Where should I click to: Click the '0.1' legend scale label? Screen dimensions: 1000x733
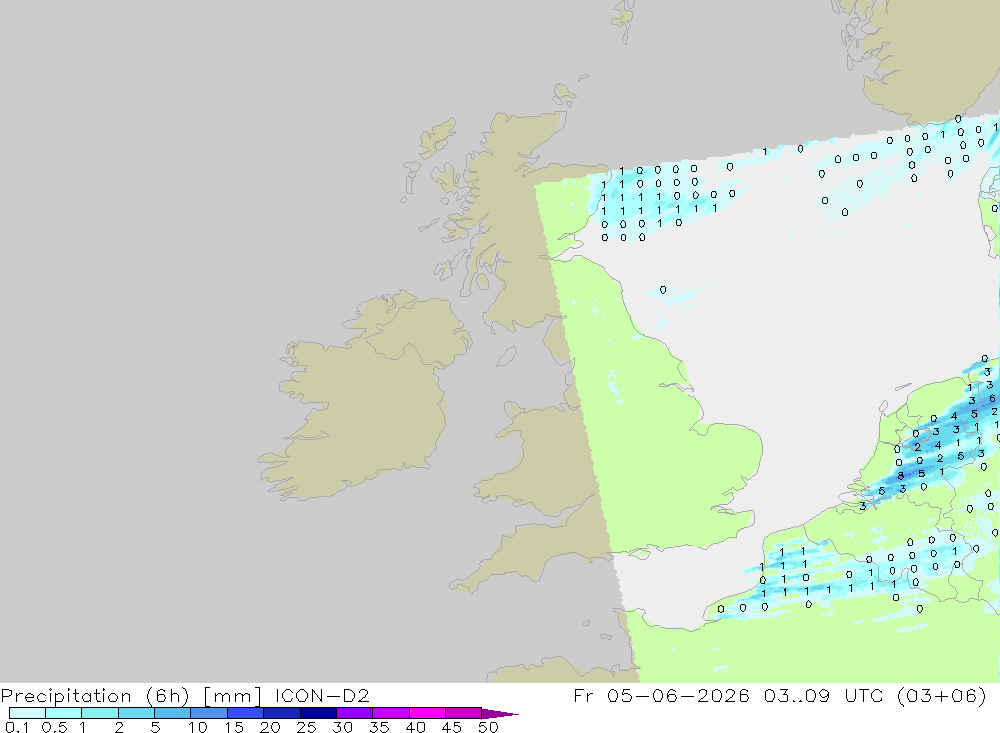point(15,727)
